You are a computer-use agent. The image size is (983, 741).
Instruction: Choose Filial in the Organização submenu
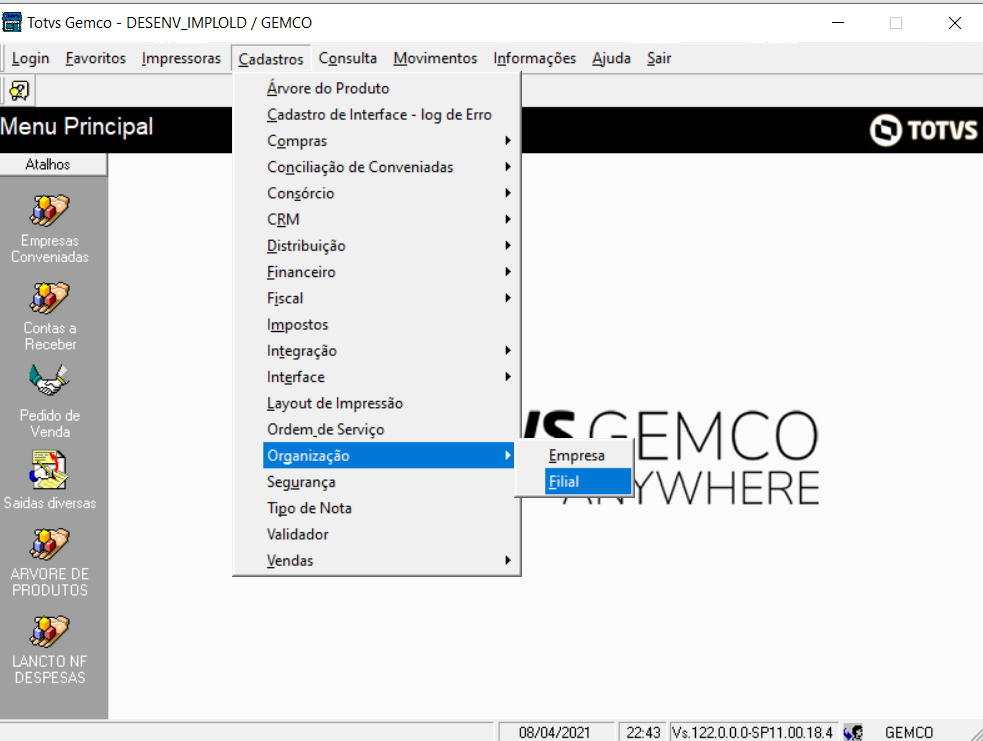[x=587, y=482]
